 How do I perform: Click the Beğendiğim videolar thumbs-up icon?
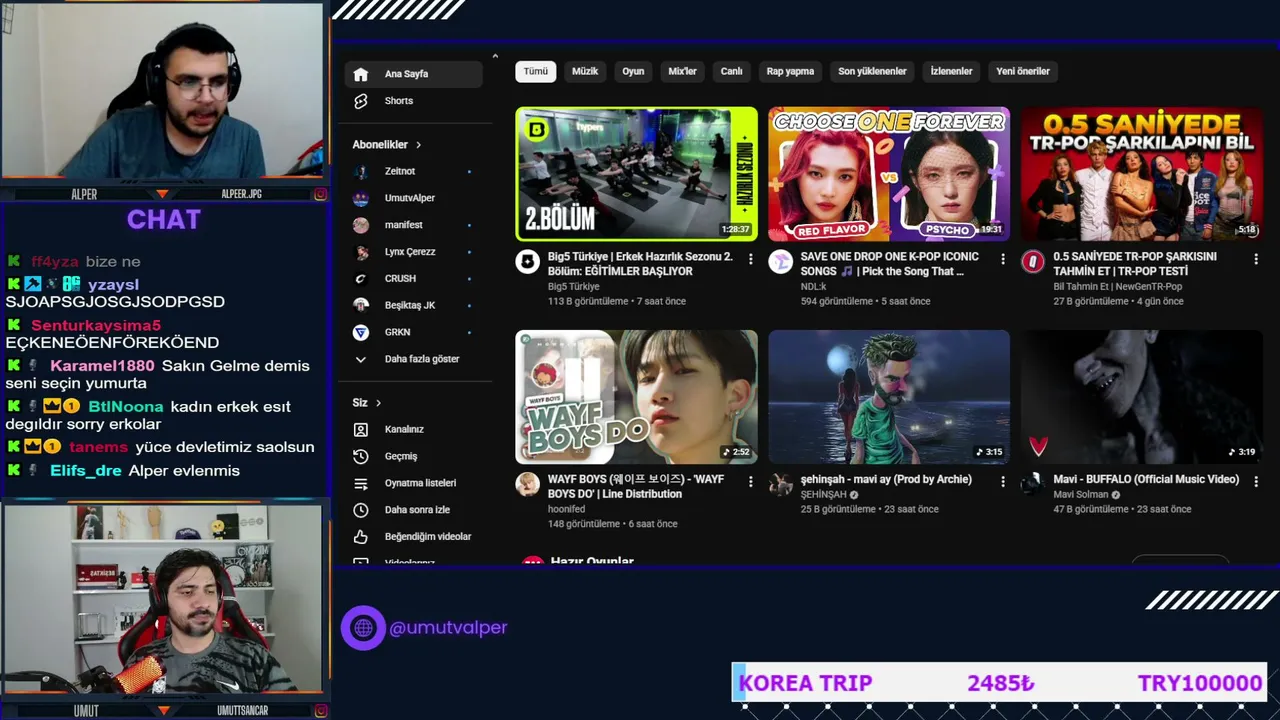tap(361, 537)
